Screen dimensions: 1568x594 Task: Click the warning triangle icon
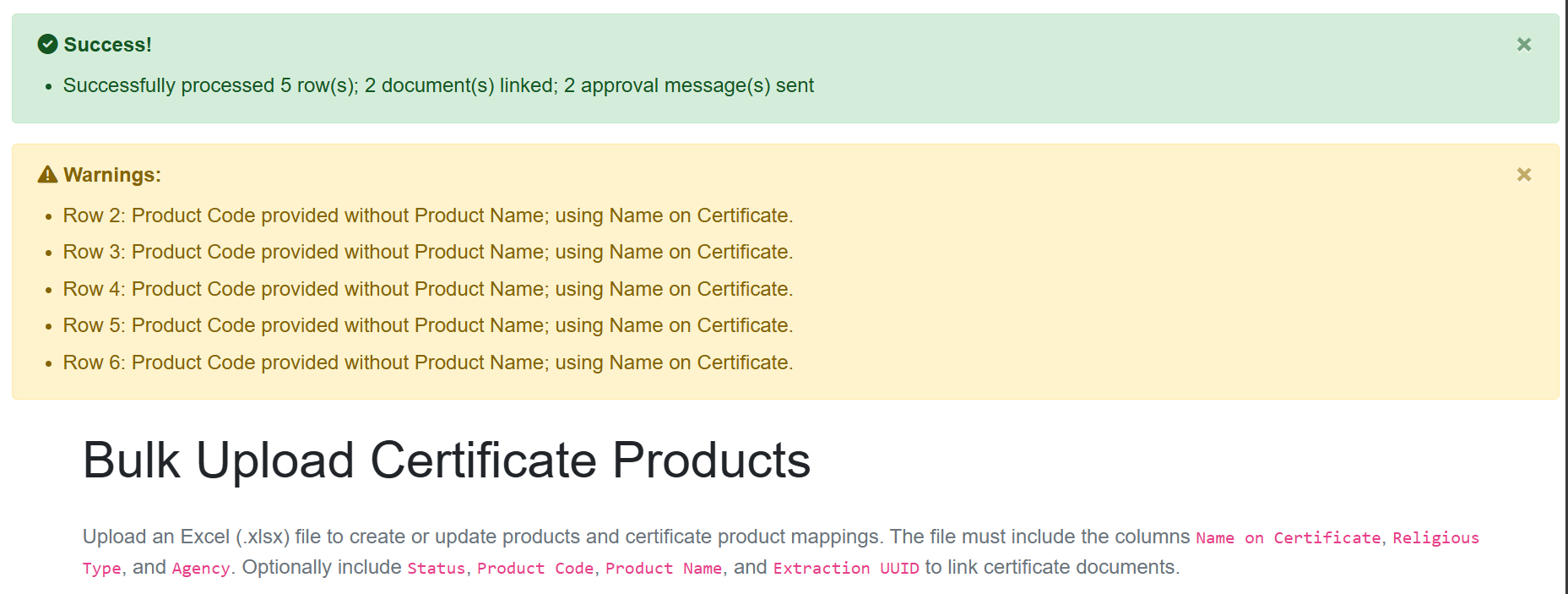48,175
